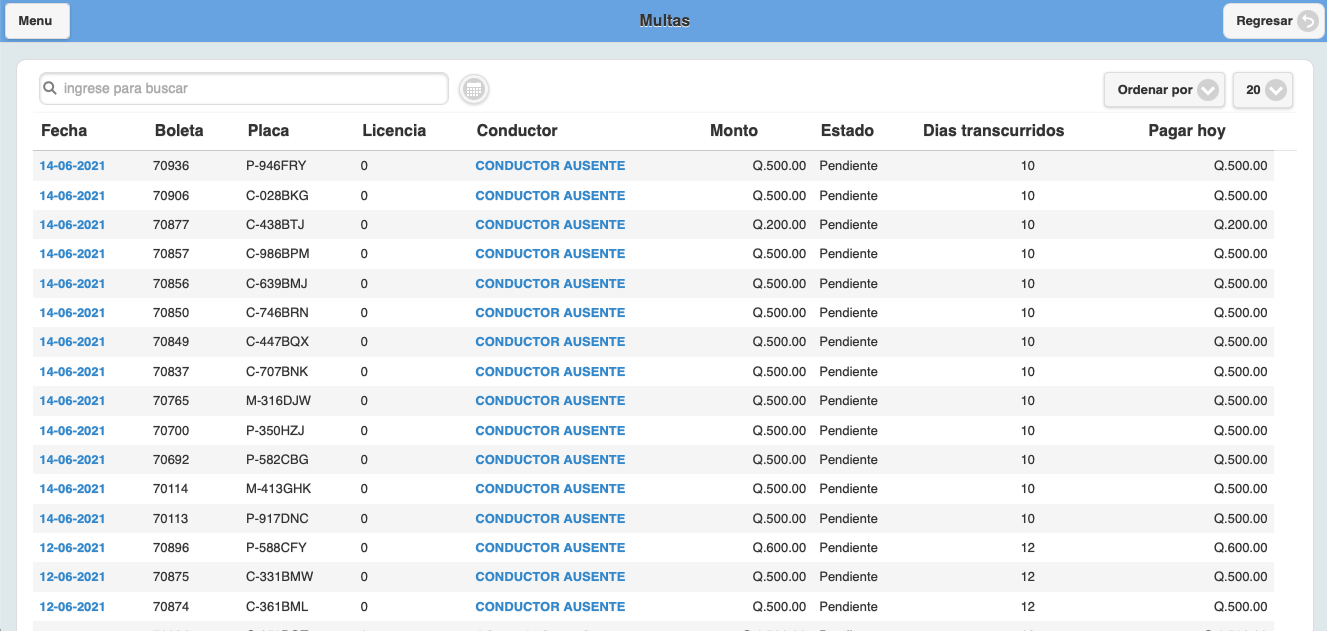
Task: Open date link for boleta 70936
Action: tap(72, 166)
